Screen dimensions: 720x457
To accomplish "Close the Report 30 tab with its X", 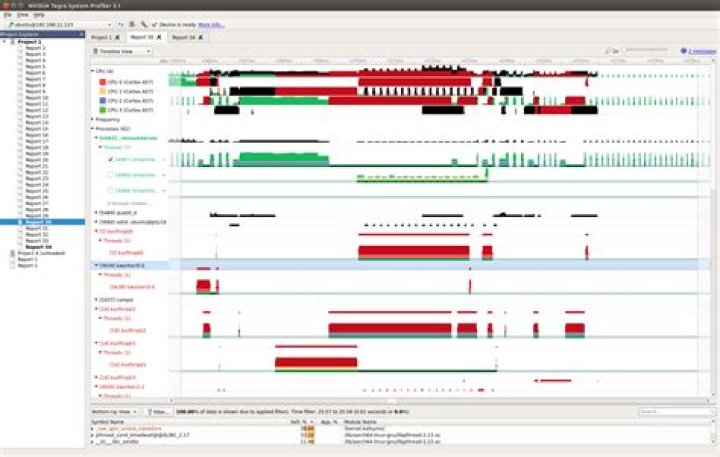I will point(159,37).
